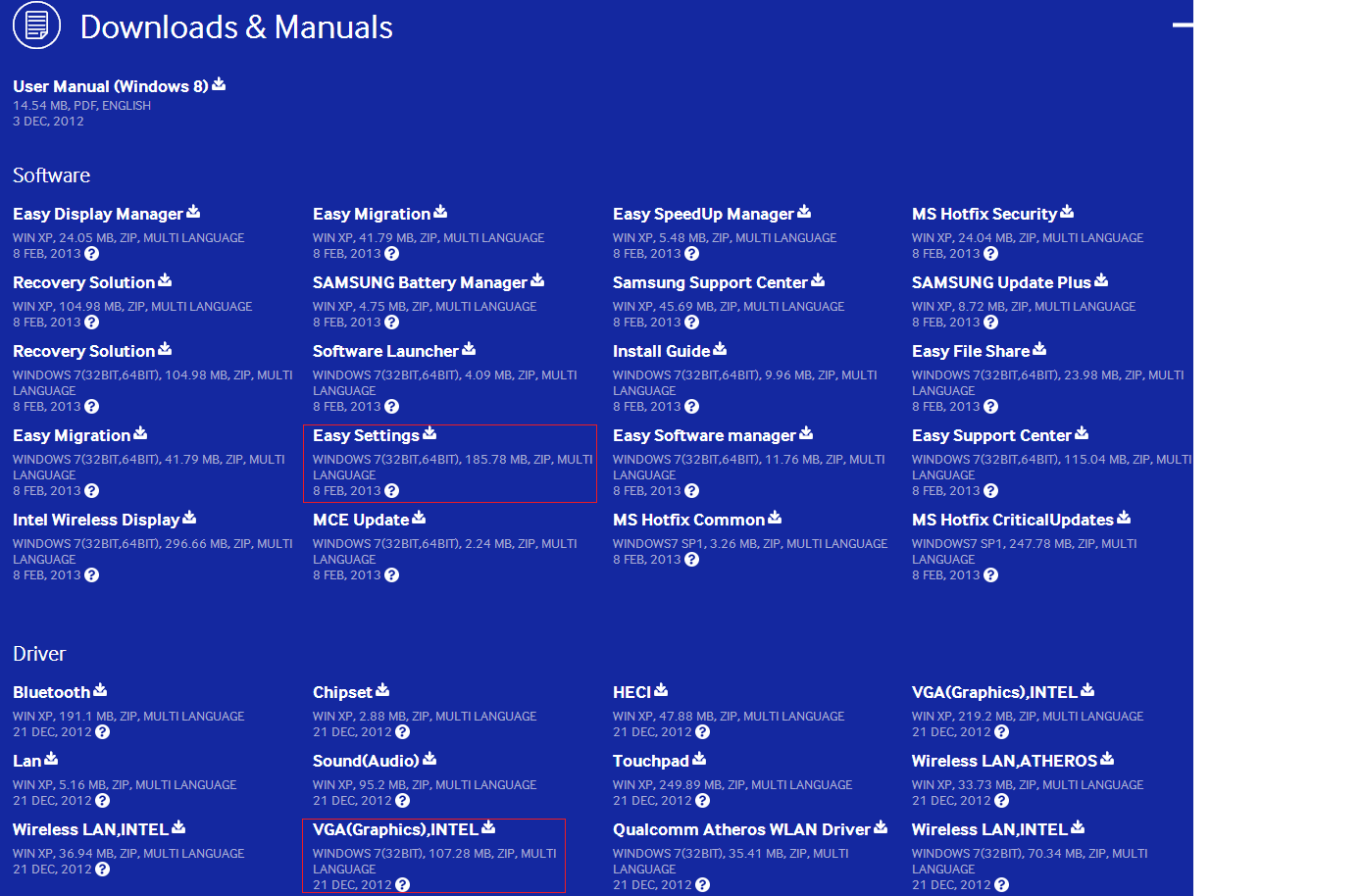This screenshot has width=1362, height=896.
Task: Click download icon next to HECI driver
Action: 661,690
